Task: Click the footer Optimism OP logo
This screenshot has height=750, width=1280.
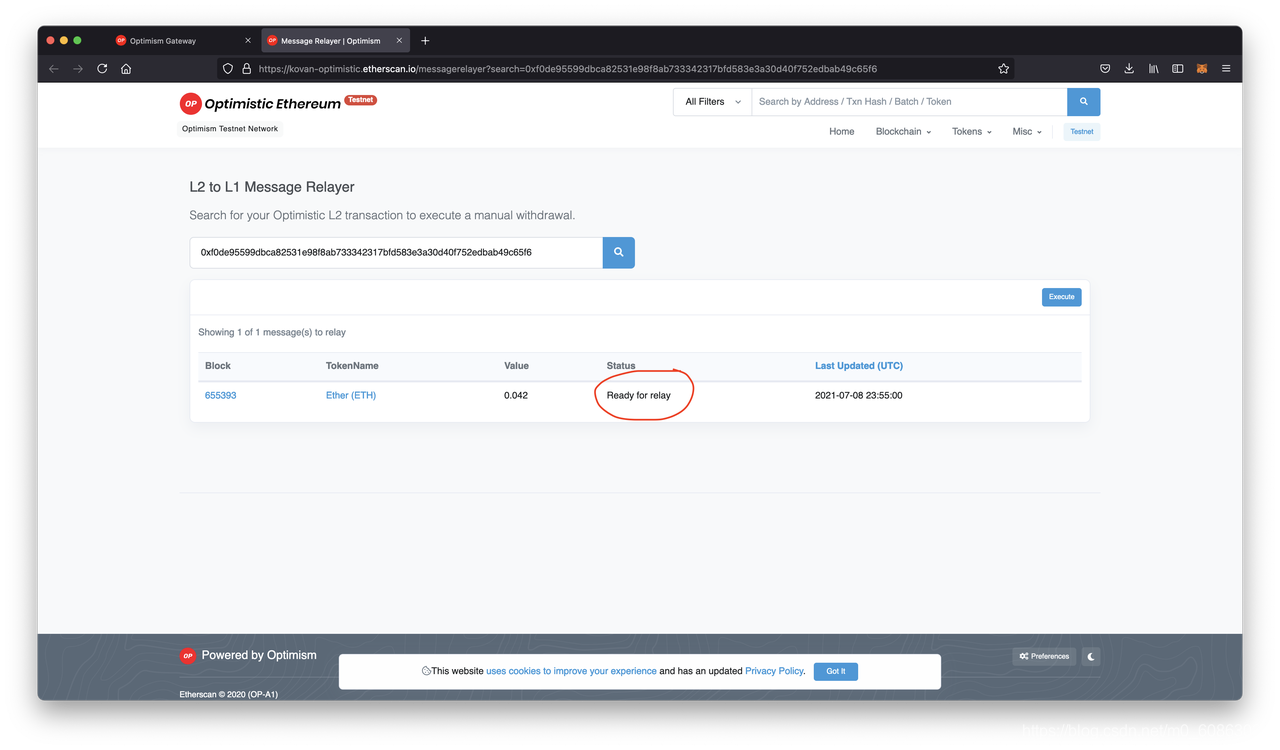Action: (187, 656)
